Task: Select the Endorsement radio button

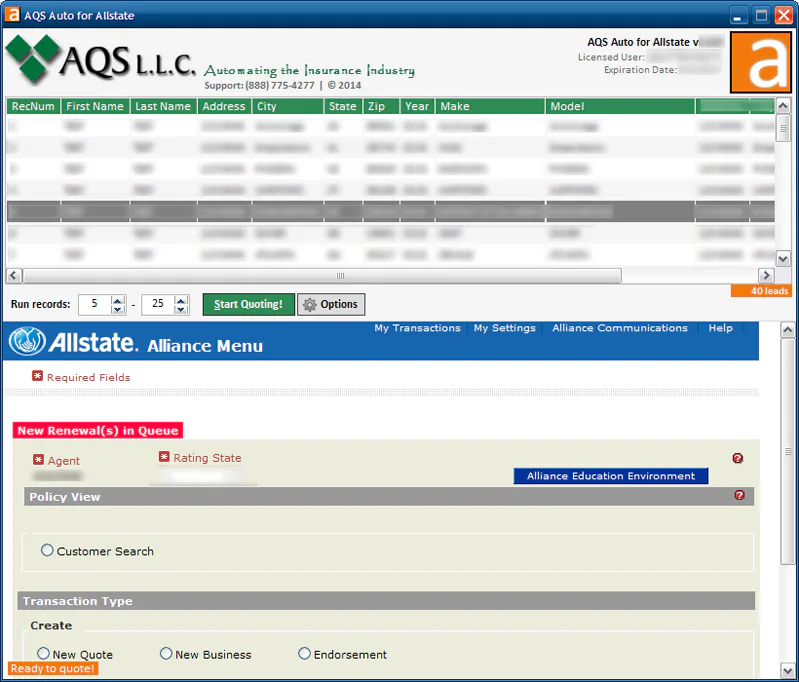Action: point(304,653)
